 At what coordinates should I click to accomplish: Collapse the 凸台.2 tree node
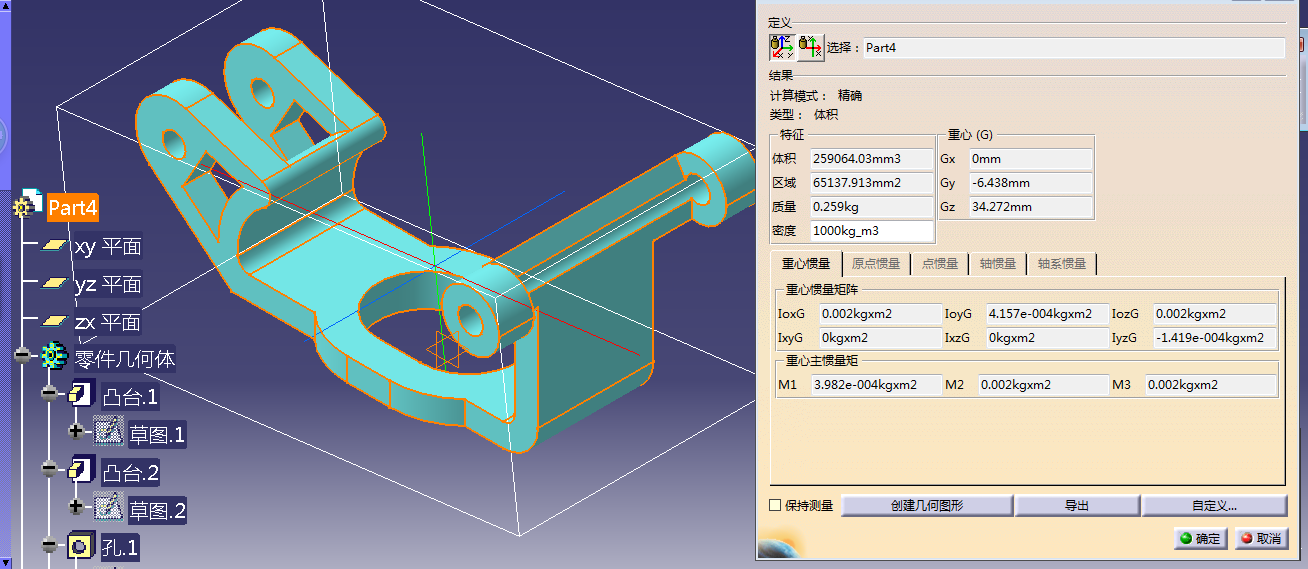pyautogui.click(x=49, y=470)
